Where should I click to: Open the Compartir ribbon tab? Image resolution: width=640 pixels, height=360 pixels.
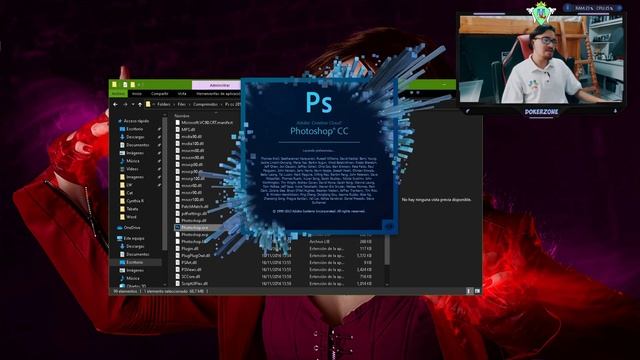pyautogui.click(x=160, y=93)
